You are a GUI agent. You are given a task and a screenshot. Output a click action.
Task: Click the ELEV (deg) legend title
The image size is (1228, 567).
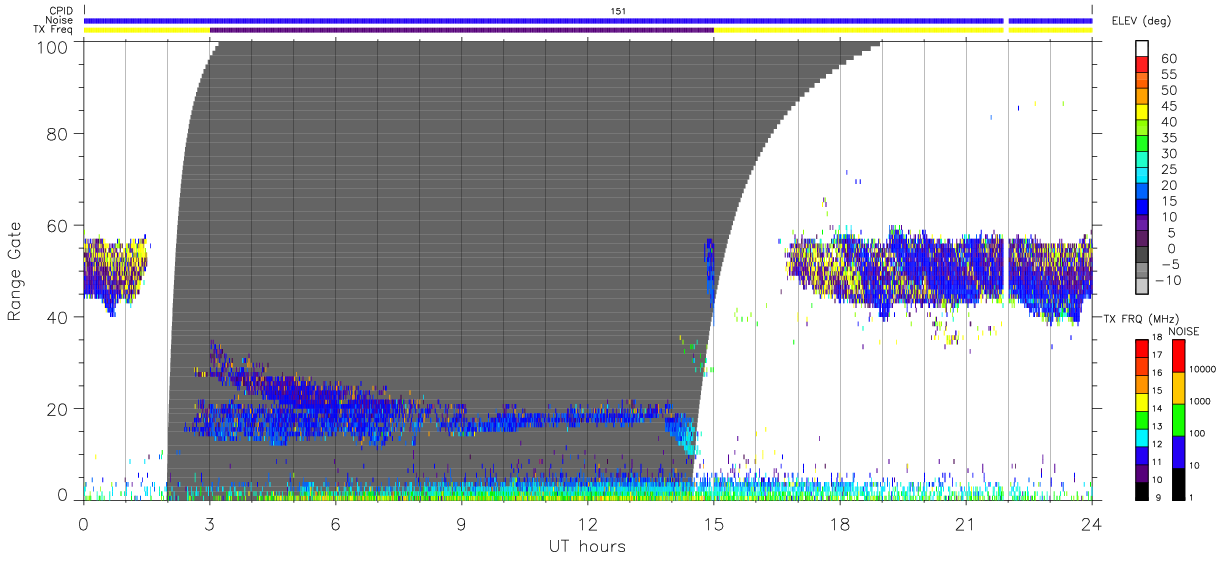1141,21
